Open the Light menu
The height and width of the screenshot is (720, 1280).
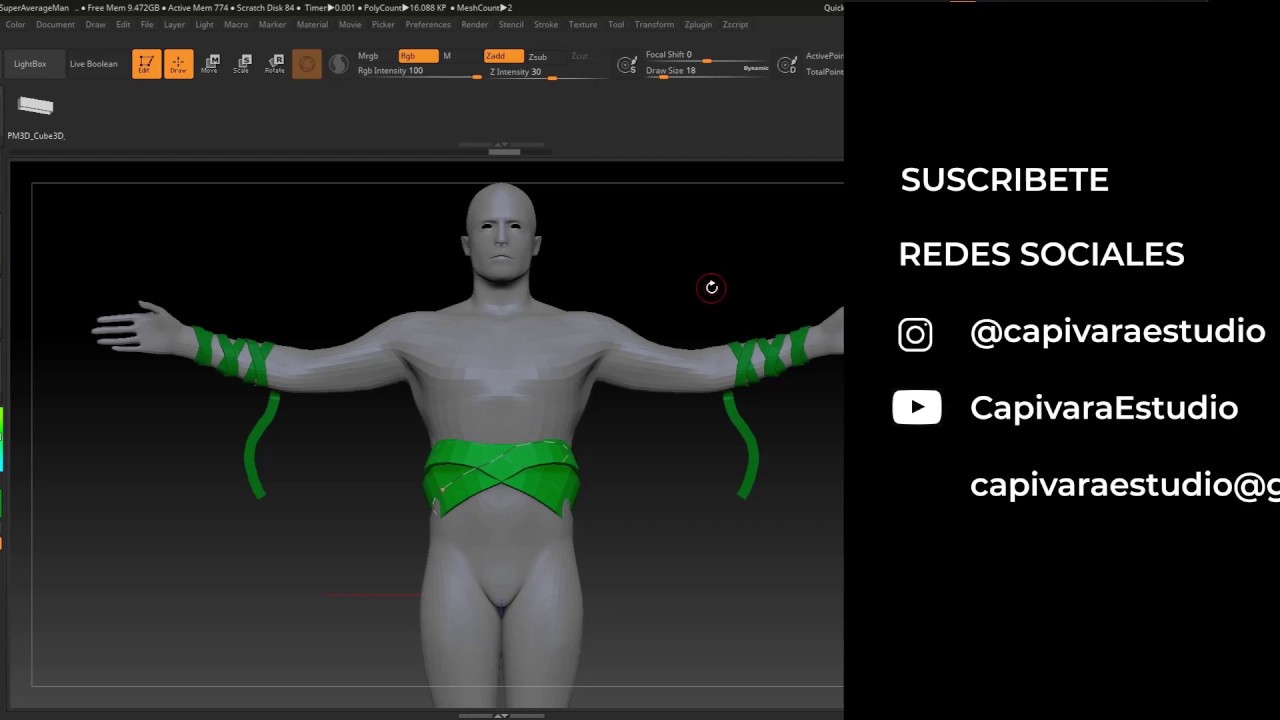tap(204, 24)
